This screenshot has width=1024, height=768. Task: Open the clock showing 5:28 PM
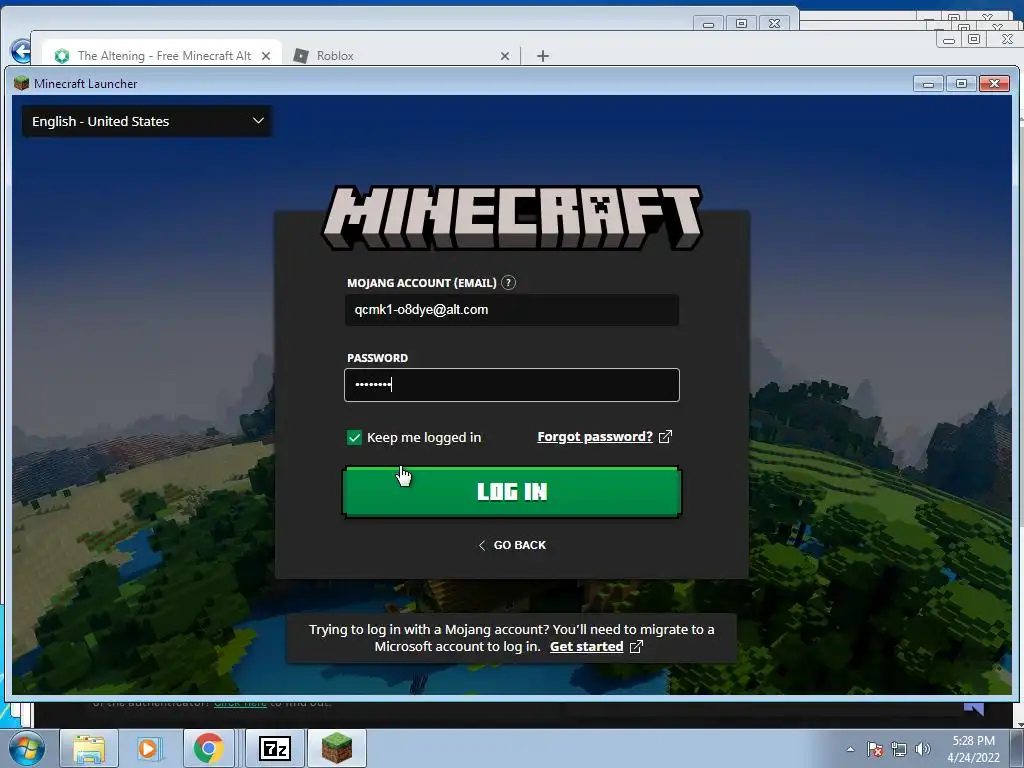[973, 748]
